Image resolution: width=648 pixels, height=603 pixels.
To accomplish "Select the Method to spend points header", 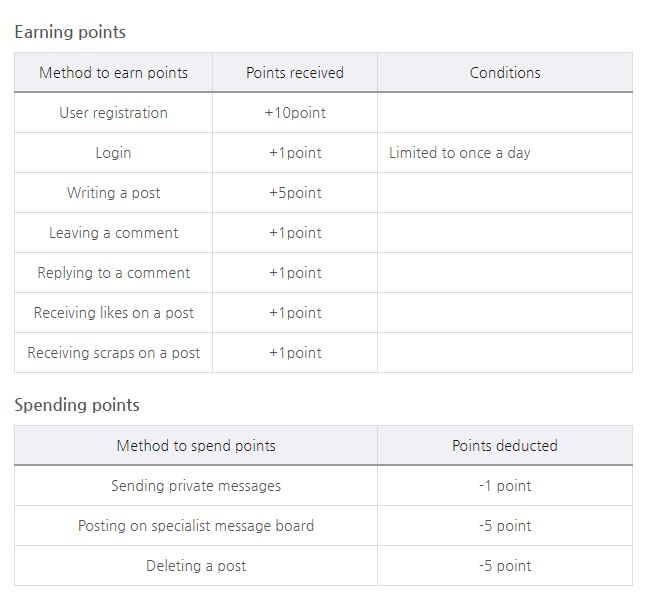I will (x=196, y=446).
